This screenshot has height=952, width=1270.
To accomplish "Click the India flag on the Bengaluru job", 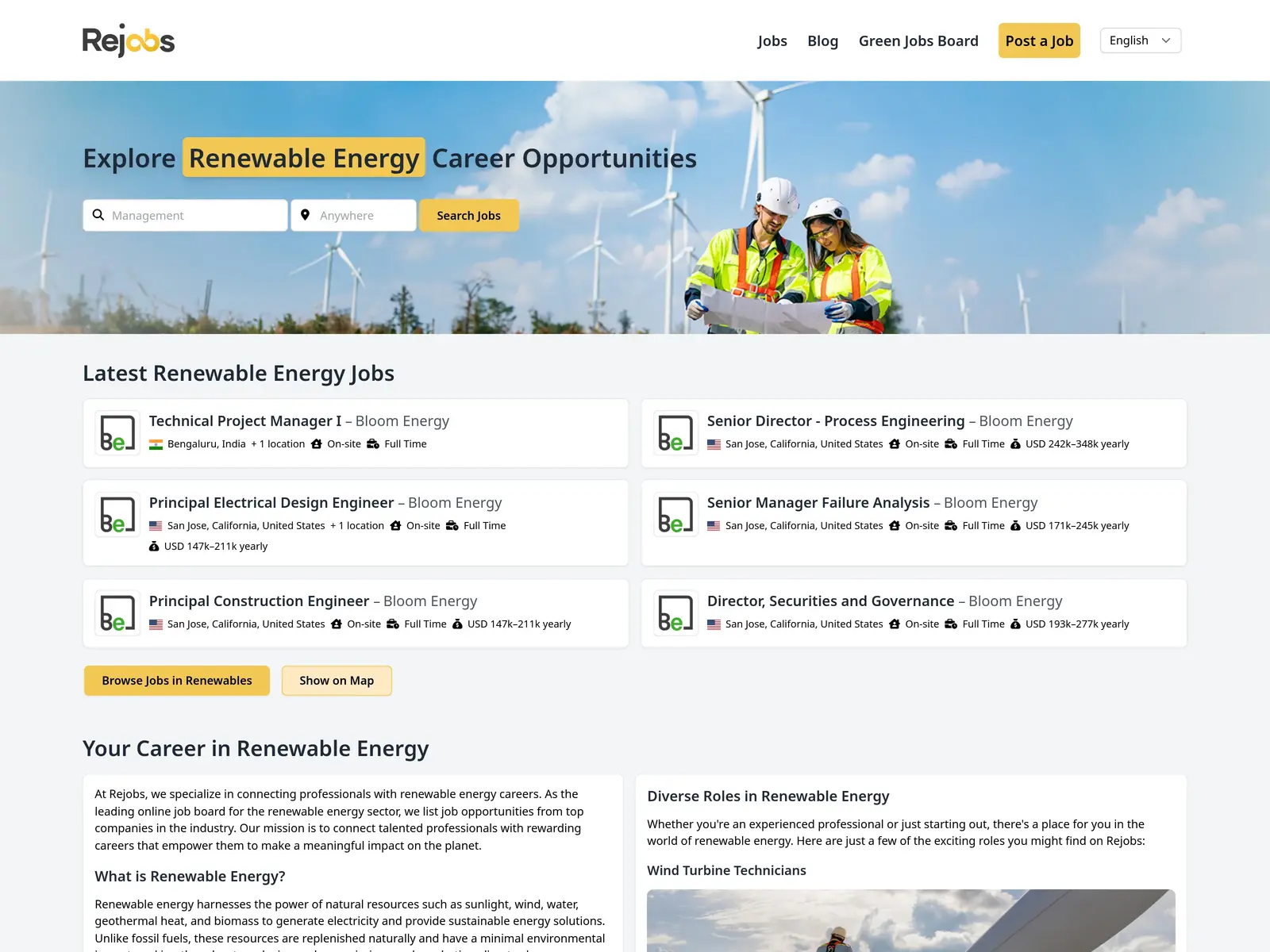I will pos(156,444).
